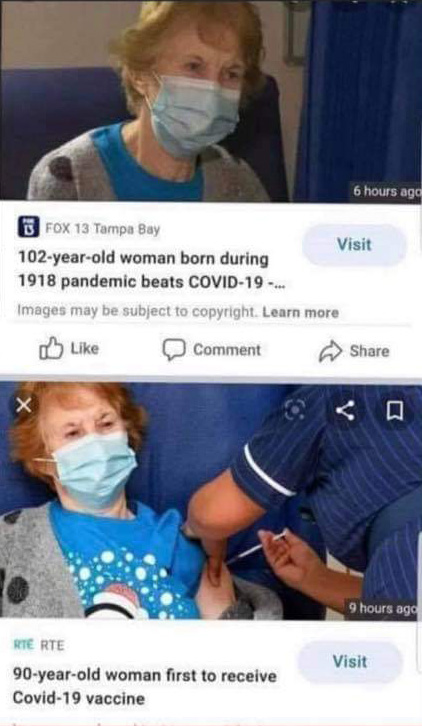Image resolution: width=422 pixels, height=726 pixels.
Task: Tap the FOX 13 Tampa Bay logo icon
Action: click(28, 227)
